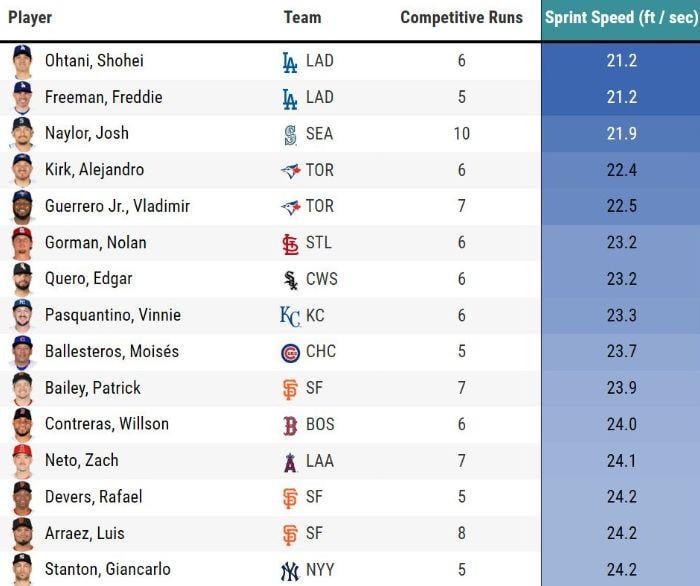The image size is (700, 586).
Task: Click Shohei Ohtani's headshot thumbnail
Action: point(22,61)
